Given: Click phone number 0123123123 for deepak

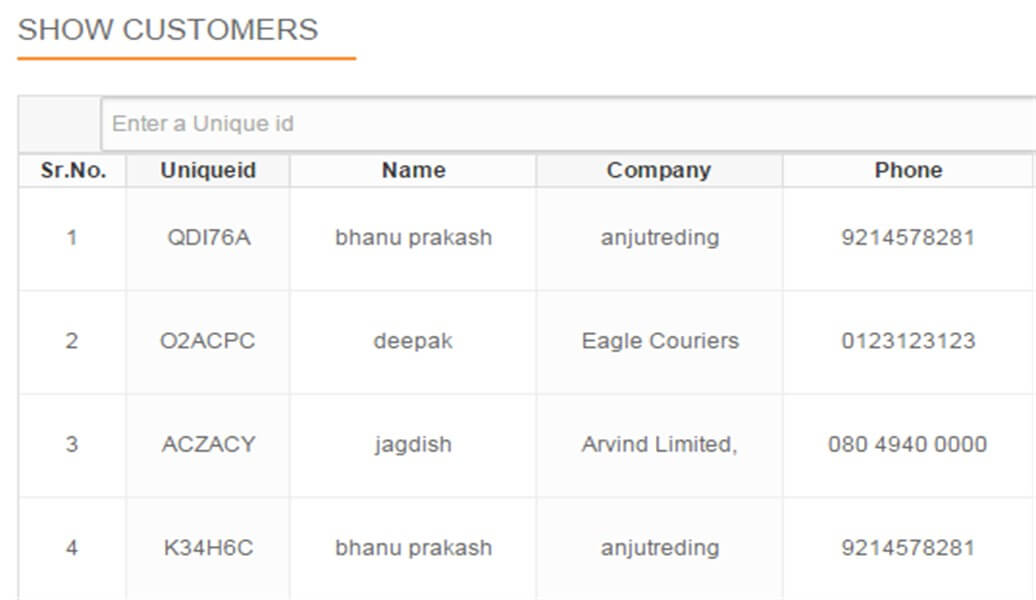Looking at the screenshot, I should tap(908, 341).
